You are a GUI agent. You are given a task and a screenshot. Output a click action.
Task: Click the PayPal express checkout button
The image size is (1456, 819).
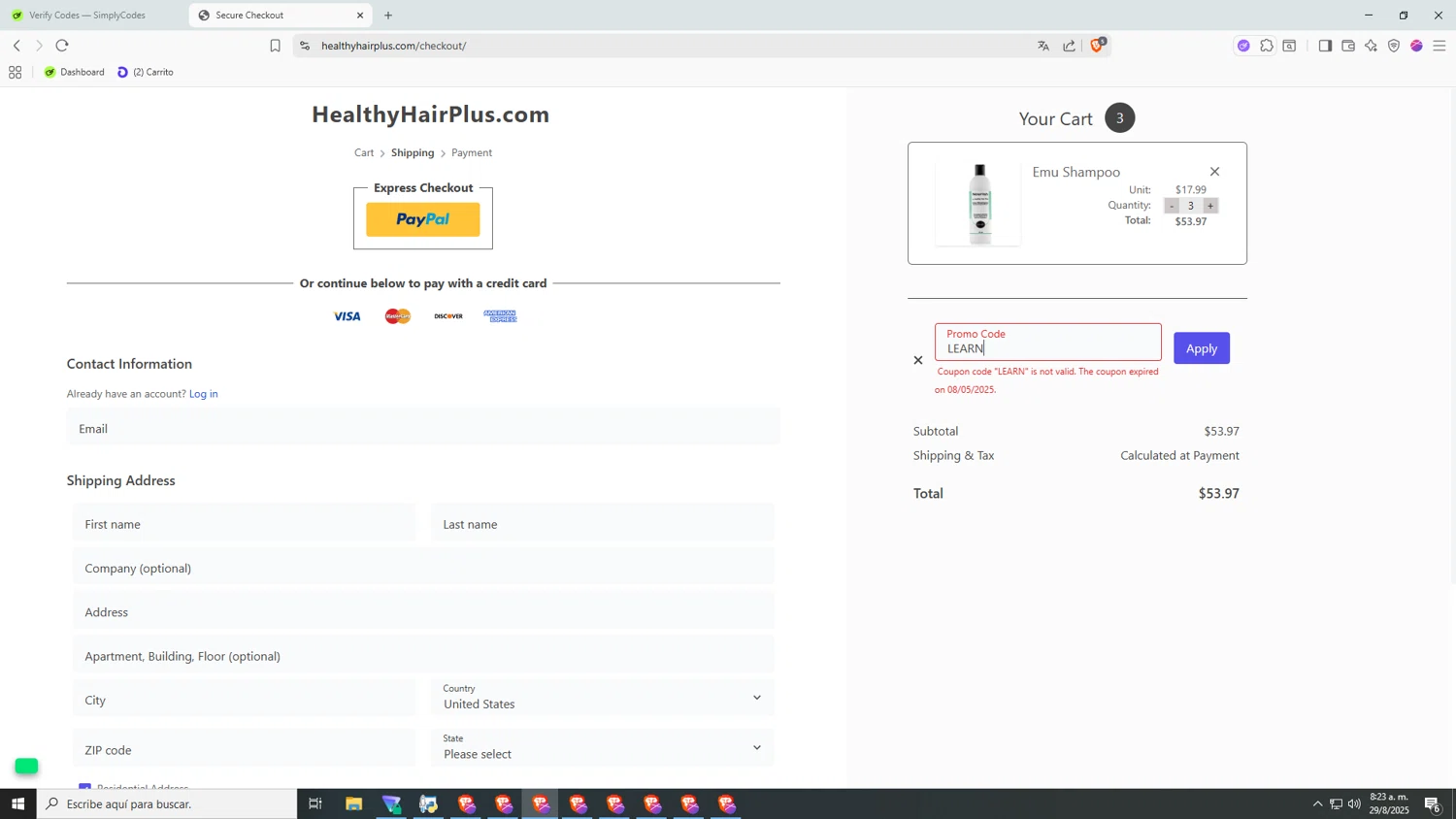point(422,219)
